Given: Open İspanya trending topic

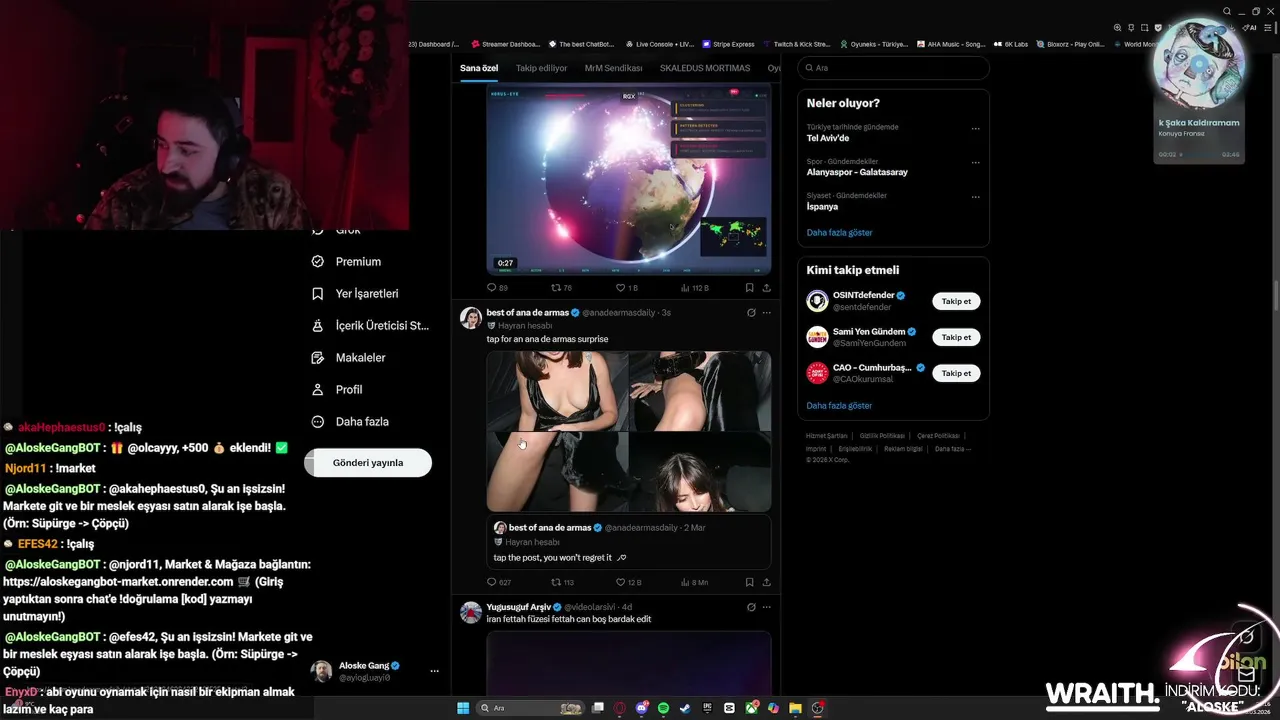Looking at the screenshot, I should pyautogui.click(x=822, y=207).
